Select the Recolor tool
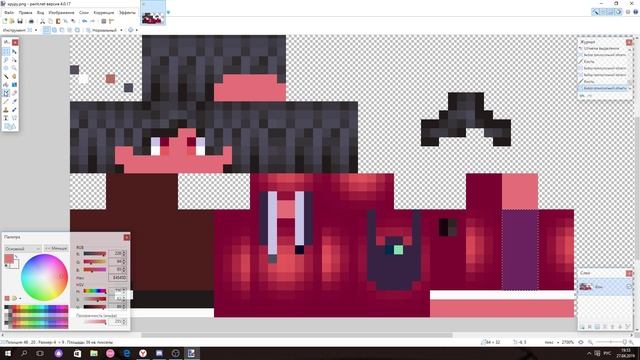The height and width of the screenshot is (360, 640). click(x=14, y=109)
